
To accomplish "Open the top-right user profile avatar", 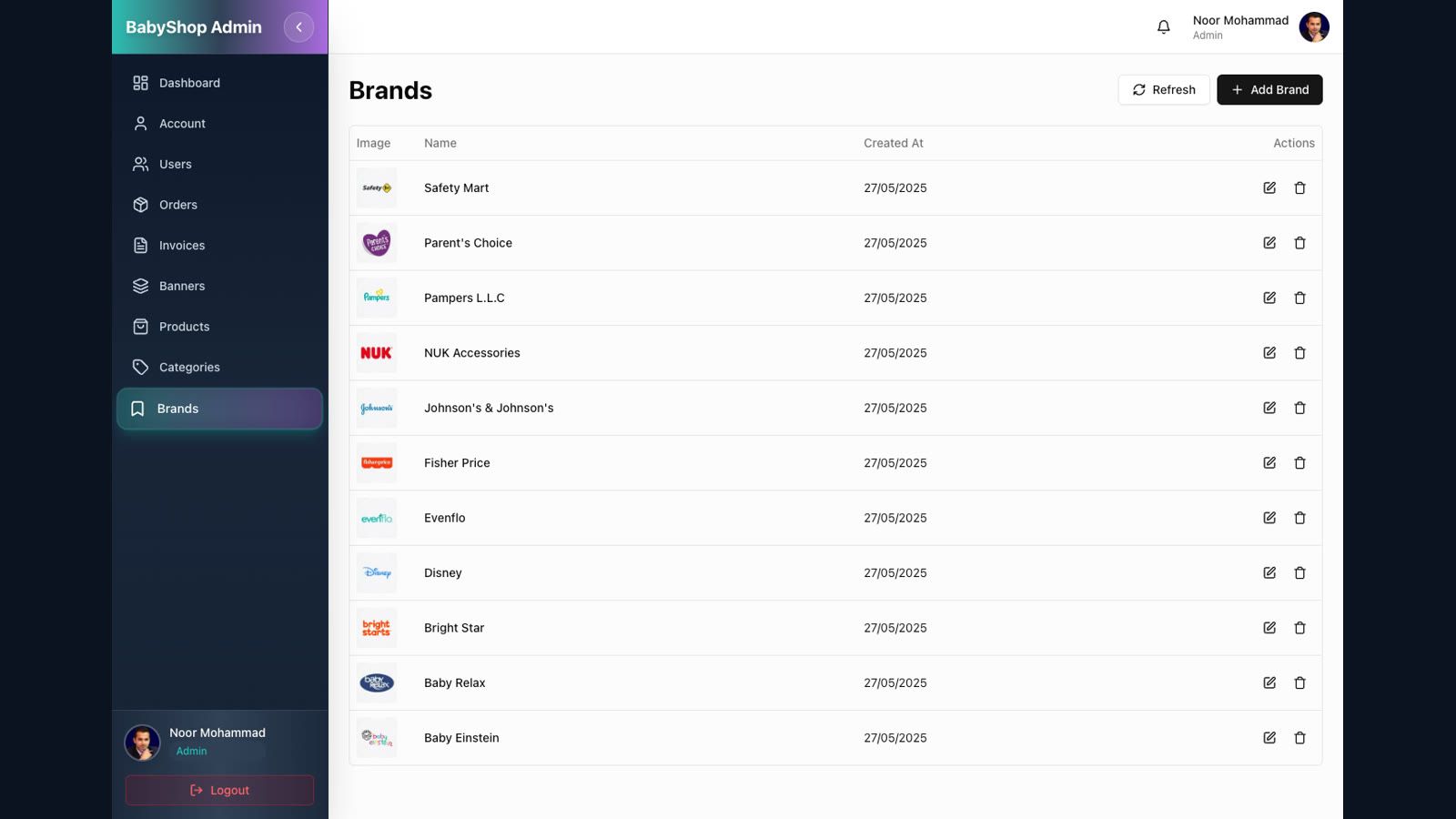I will [1314, 27].
